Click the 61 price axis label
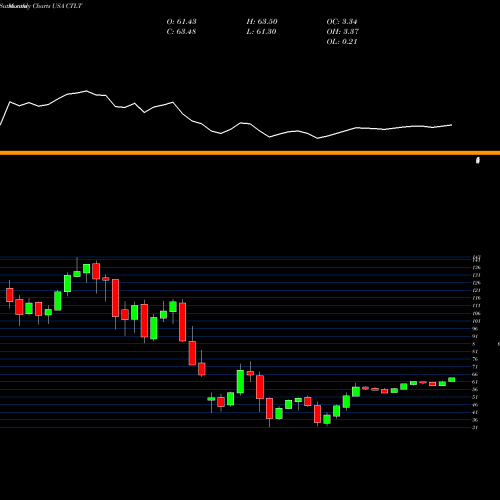This screenshot has height=500, width=500. click(475, 382)
